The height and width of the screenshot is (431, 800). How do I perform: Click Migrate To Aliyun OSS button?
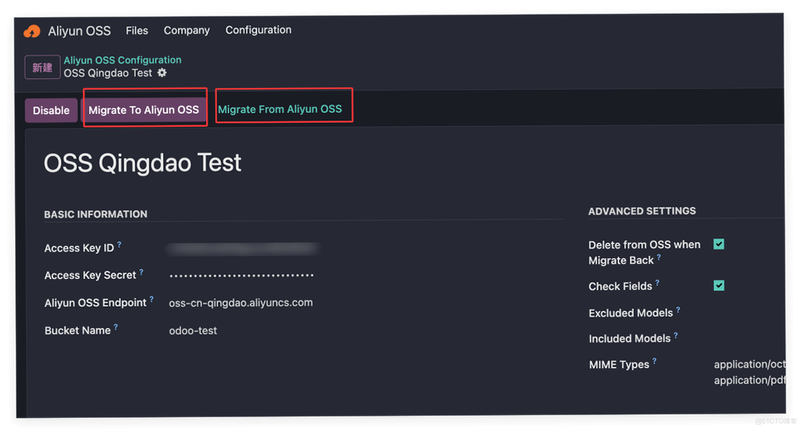pos(144,110)
